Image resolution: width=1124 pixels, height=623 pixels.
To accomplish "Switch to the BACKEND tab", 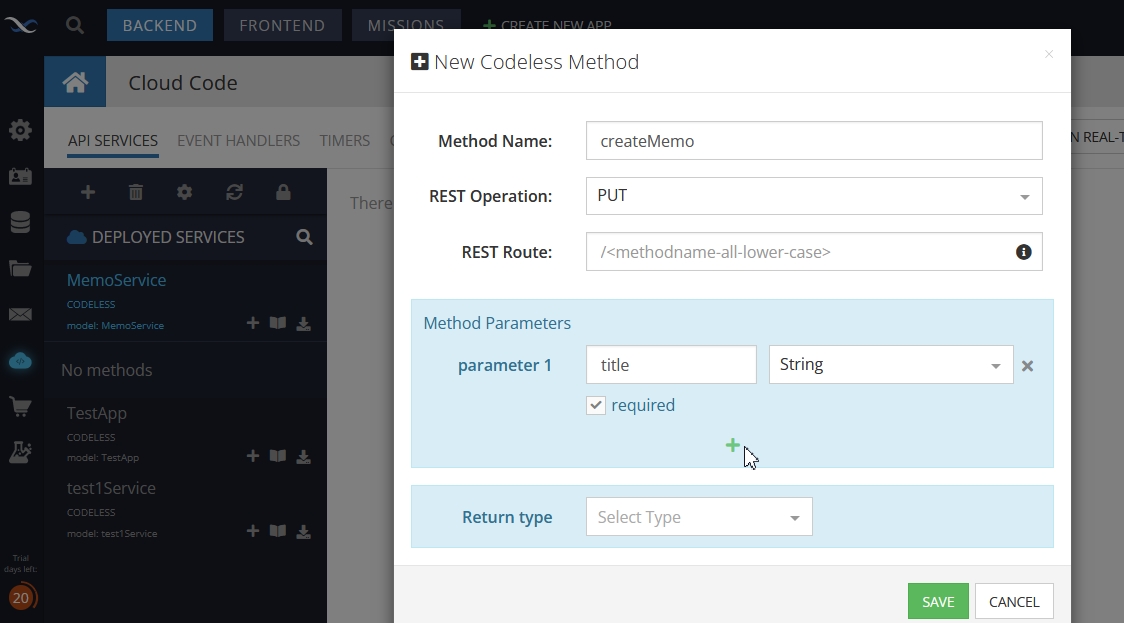I will coord(160,25).
